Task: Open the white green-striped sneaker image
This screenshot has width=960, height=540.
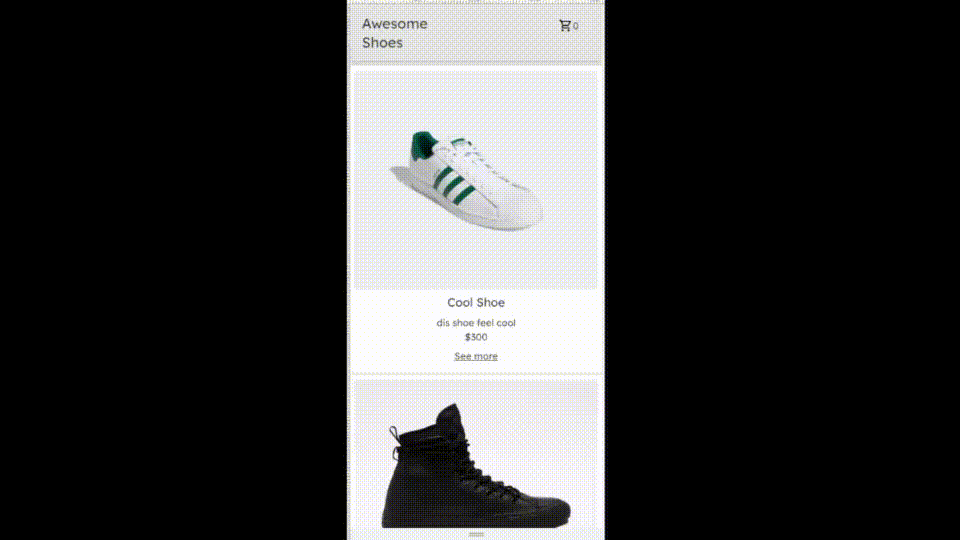Action: click(476, 179)
